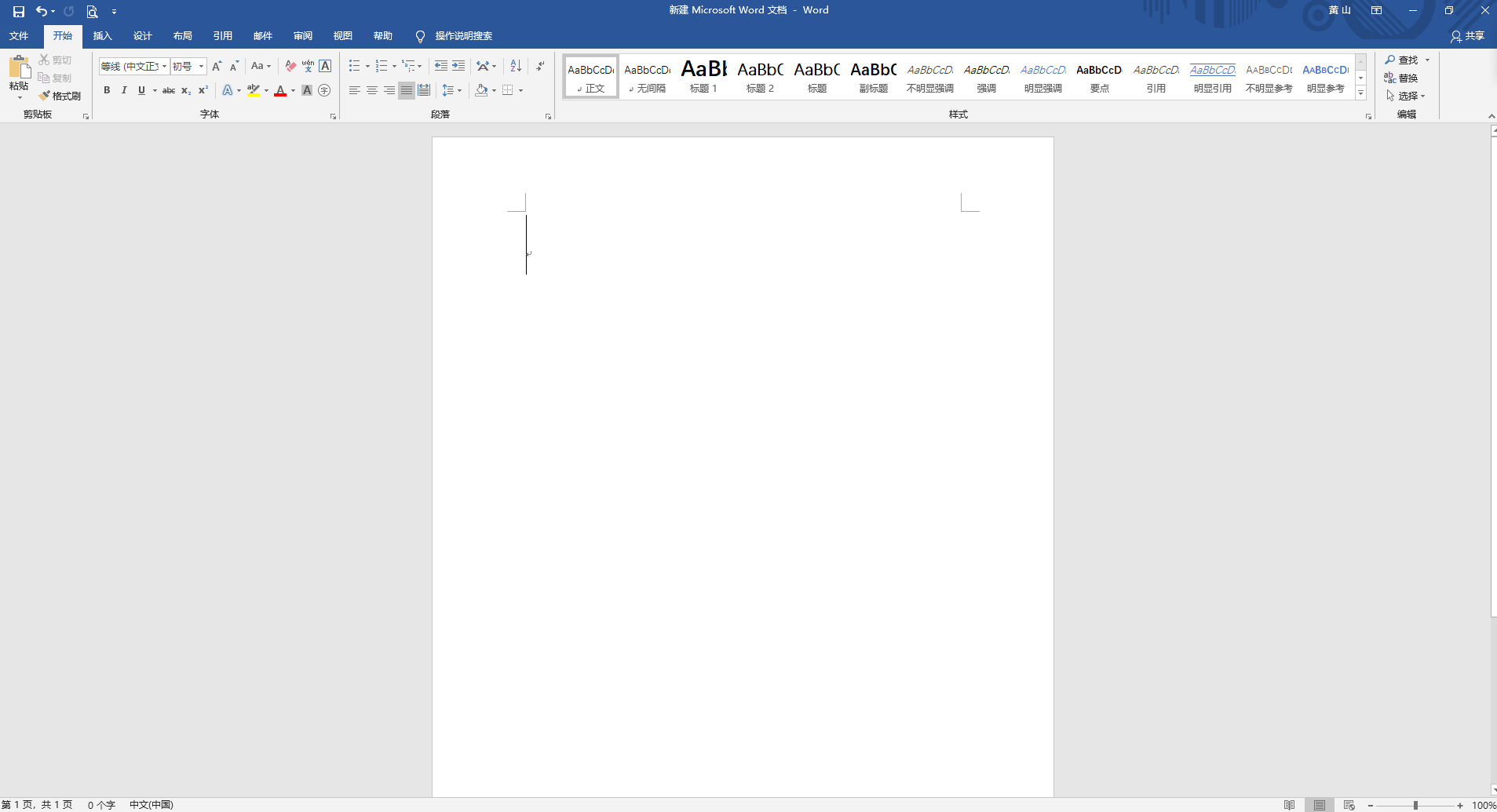Click the word count in status bar
The width and height of the screenshot is (1497, 812).
point(100,805)
